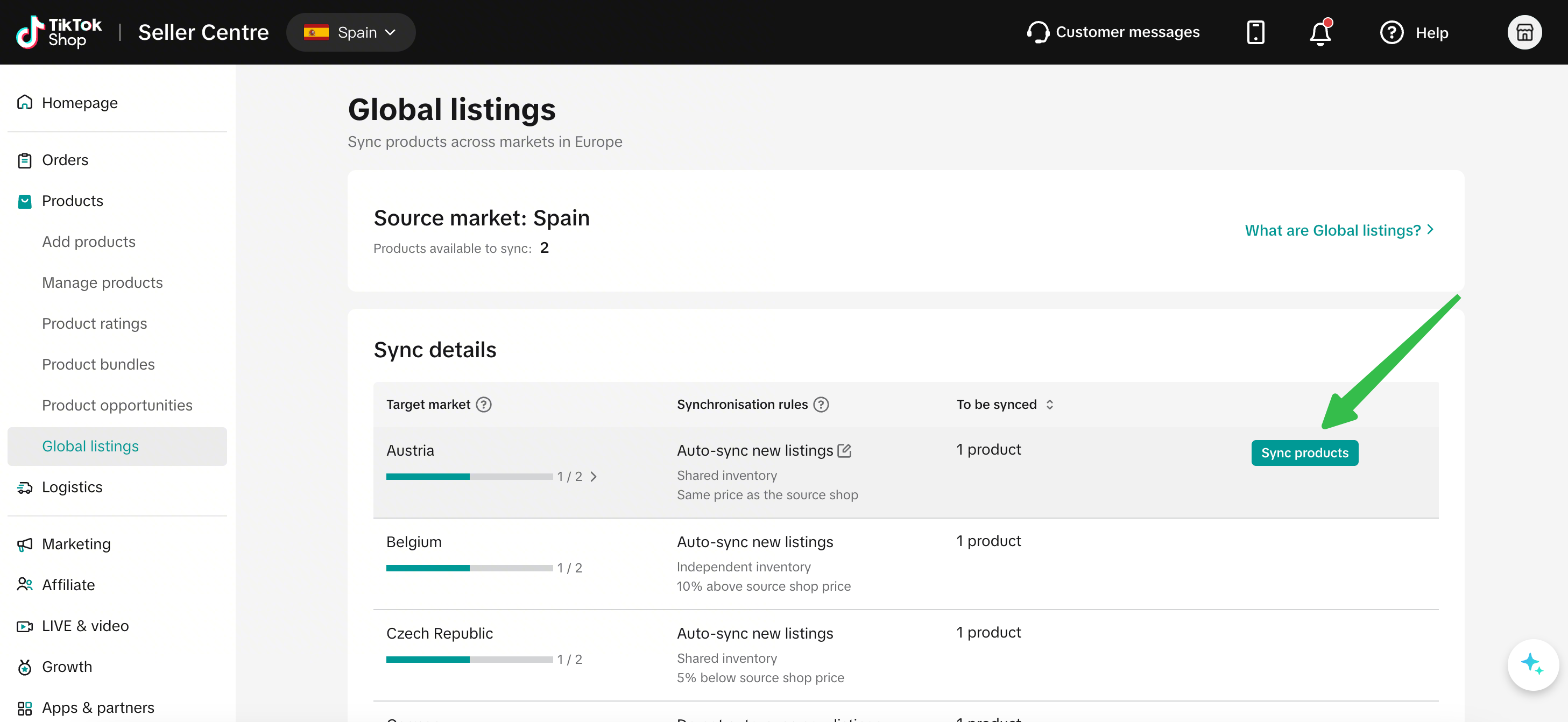Image resolution: width=1568 pixels, height=722 pixels.
Task: Open the AI assistant sparkle button
Action: [x=1532, y=664]
